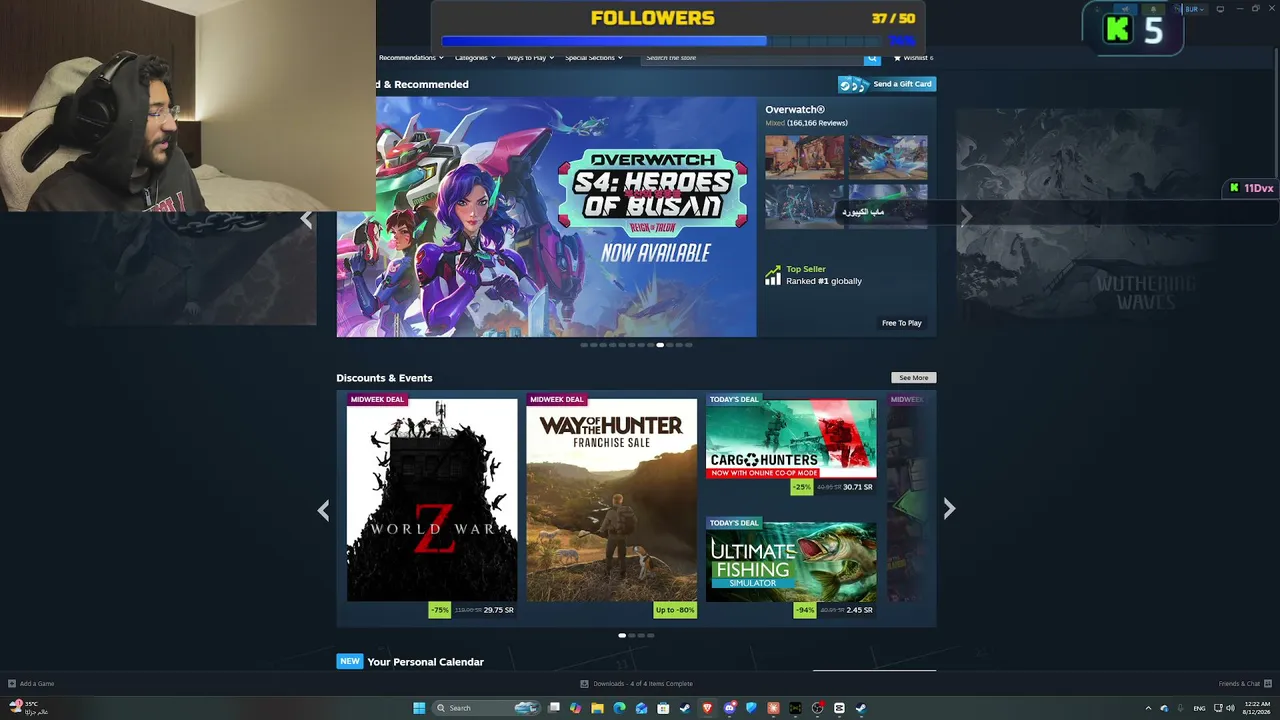Viewport: 1280px width, 720px height.
Task: Open the weather widget showing 35°C
Action: pyautogui.click(x=28, y=708)
